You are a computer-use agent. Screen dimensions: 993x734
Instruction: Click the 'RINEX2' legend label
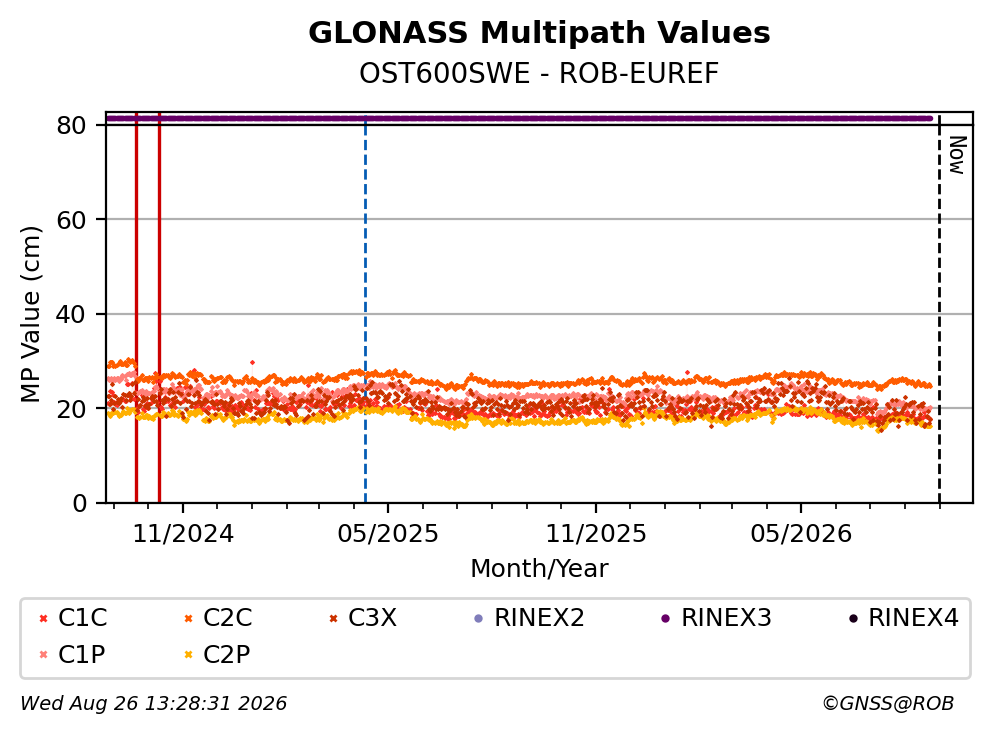coord(539,618)
